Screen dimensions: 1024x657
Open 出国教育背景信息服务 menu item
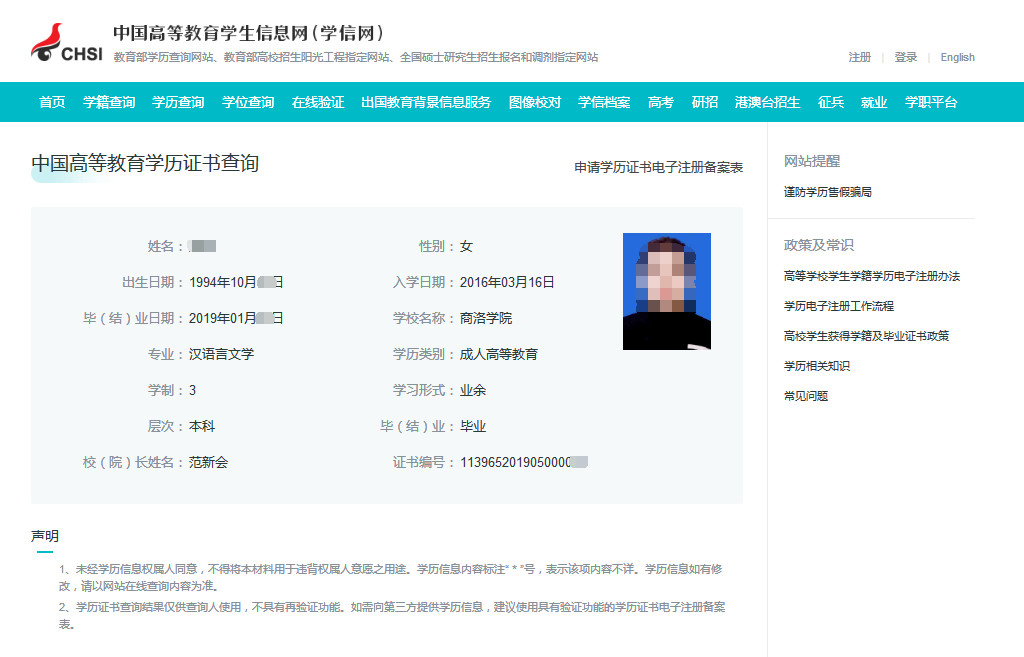tap(426, 102)
